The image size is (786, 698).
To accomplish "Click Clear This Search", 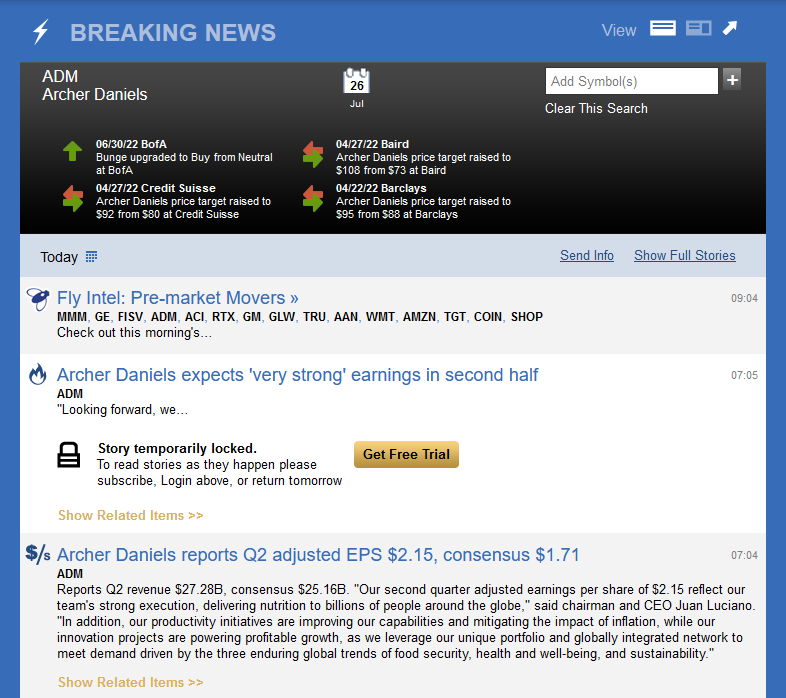I will [596, 108].
